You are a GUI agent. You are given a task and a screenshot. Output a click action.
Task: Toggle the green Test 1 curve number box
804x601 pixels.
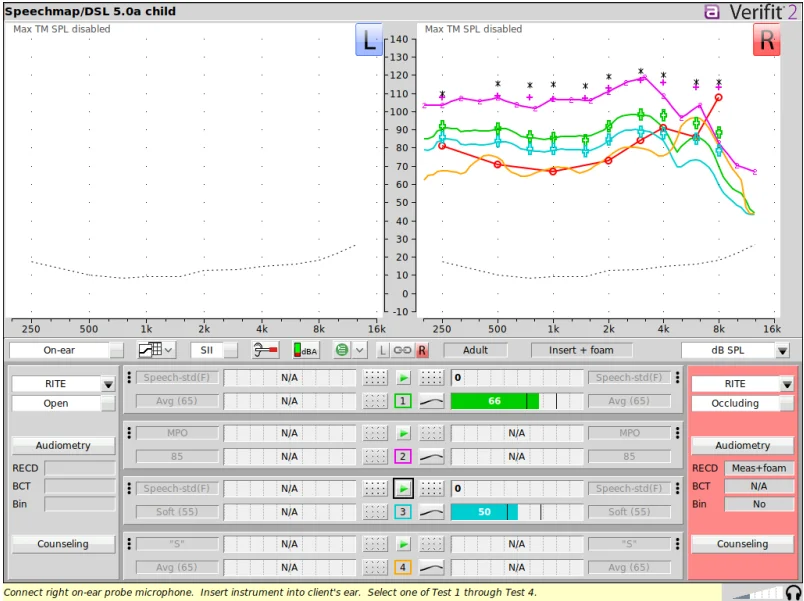tap(403, 402)
